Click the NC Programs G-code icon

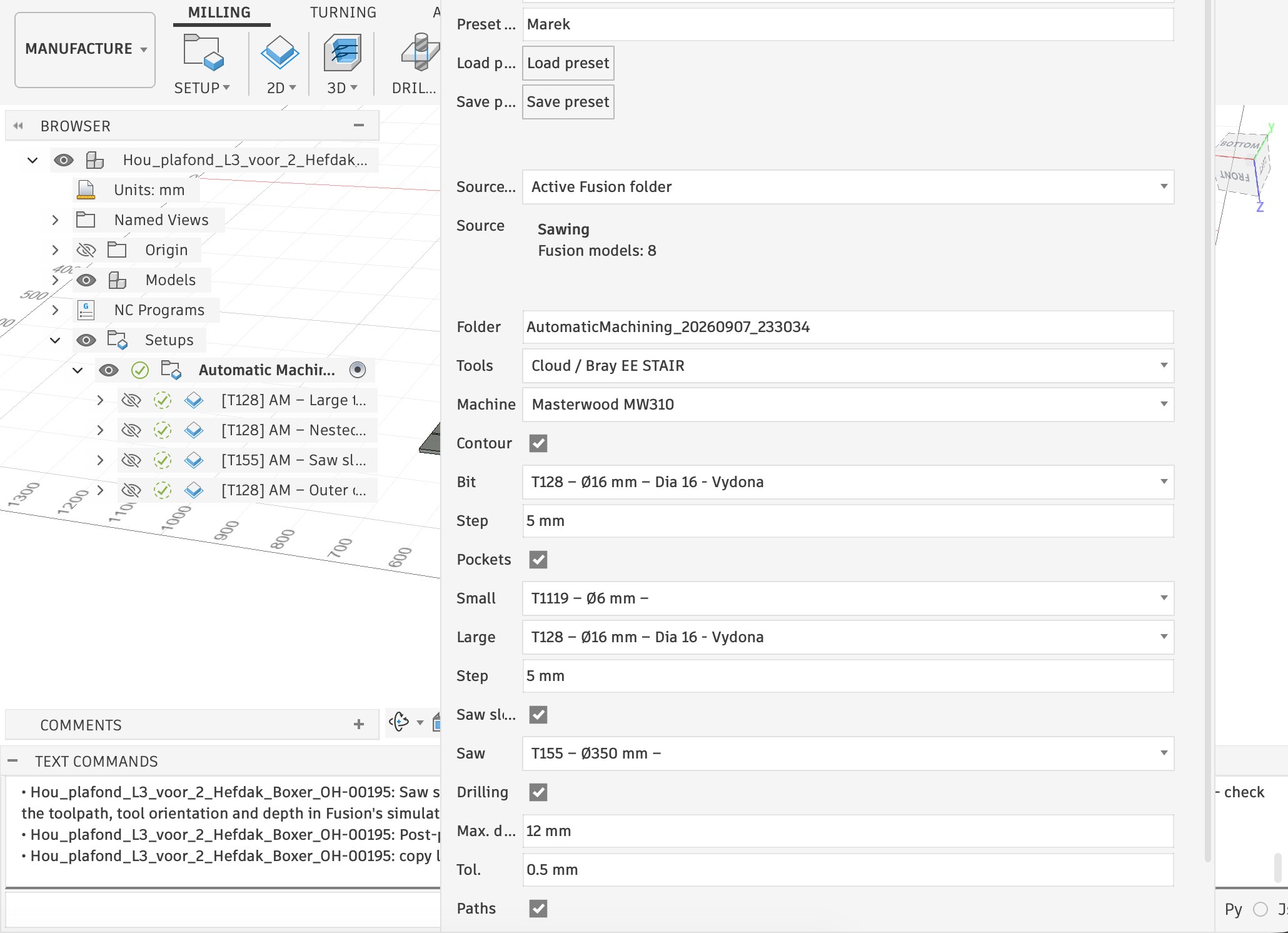click(x=86, y=310)
